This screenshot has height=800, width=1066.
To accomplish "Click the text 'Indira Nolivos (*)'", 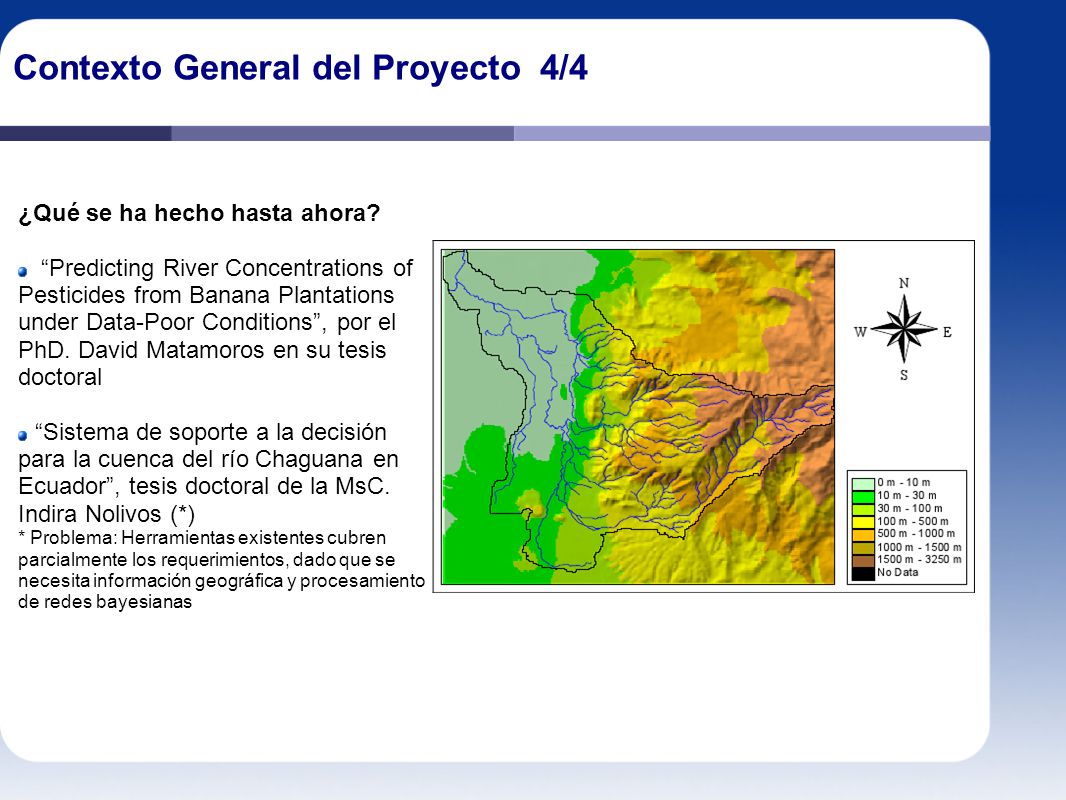I will pyautogui.click(x=107, y=514).
